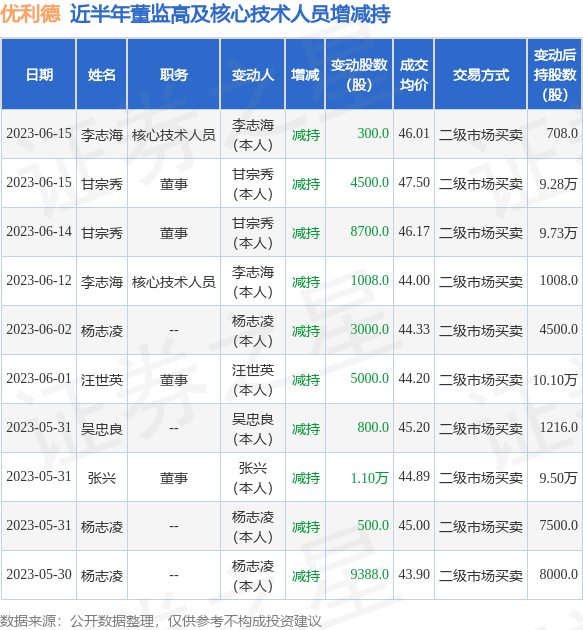This screenshot has width=583, height=630.
Task: Click the 4500.0 changed shares value
Action: (369, 182)
